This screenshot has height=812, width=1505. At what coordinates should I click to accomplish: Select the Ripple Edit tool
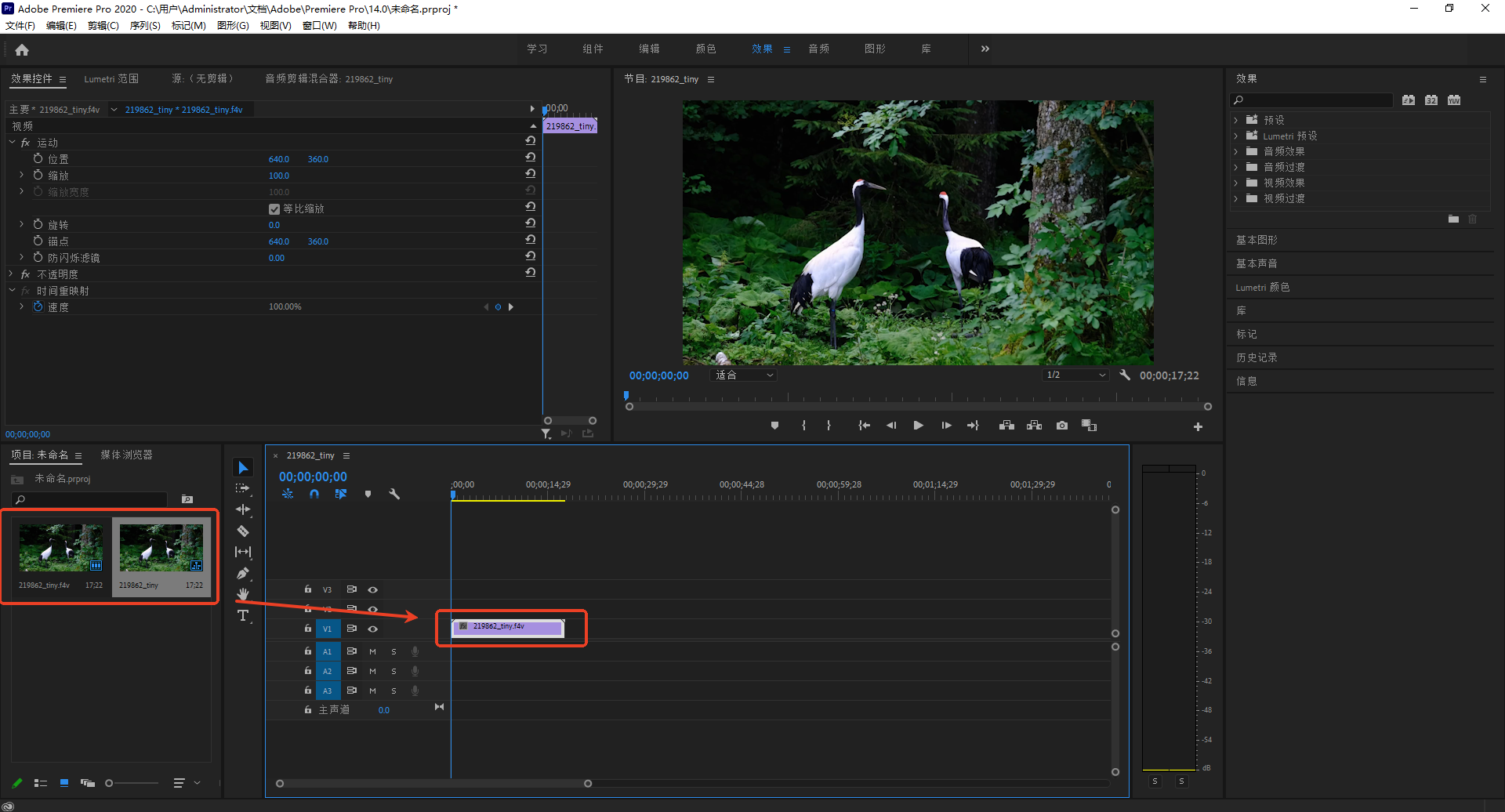tap(243, 509)
